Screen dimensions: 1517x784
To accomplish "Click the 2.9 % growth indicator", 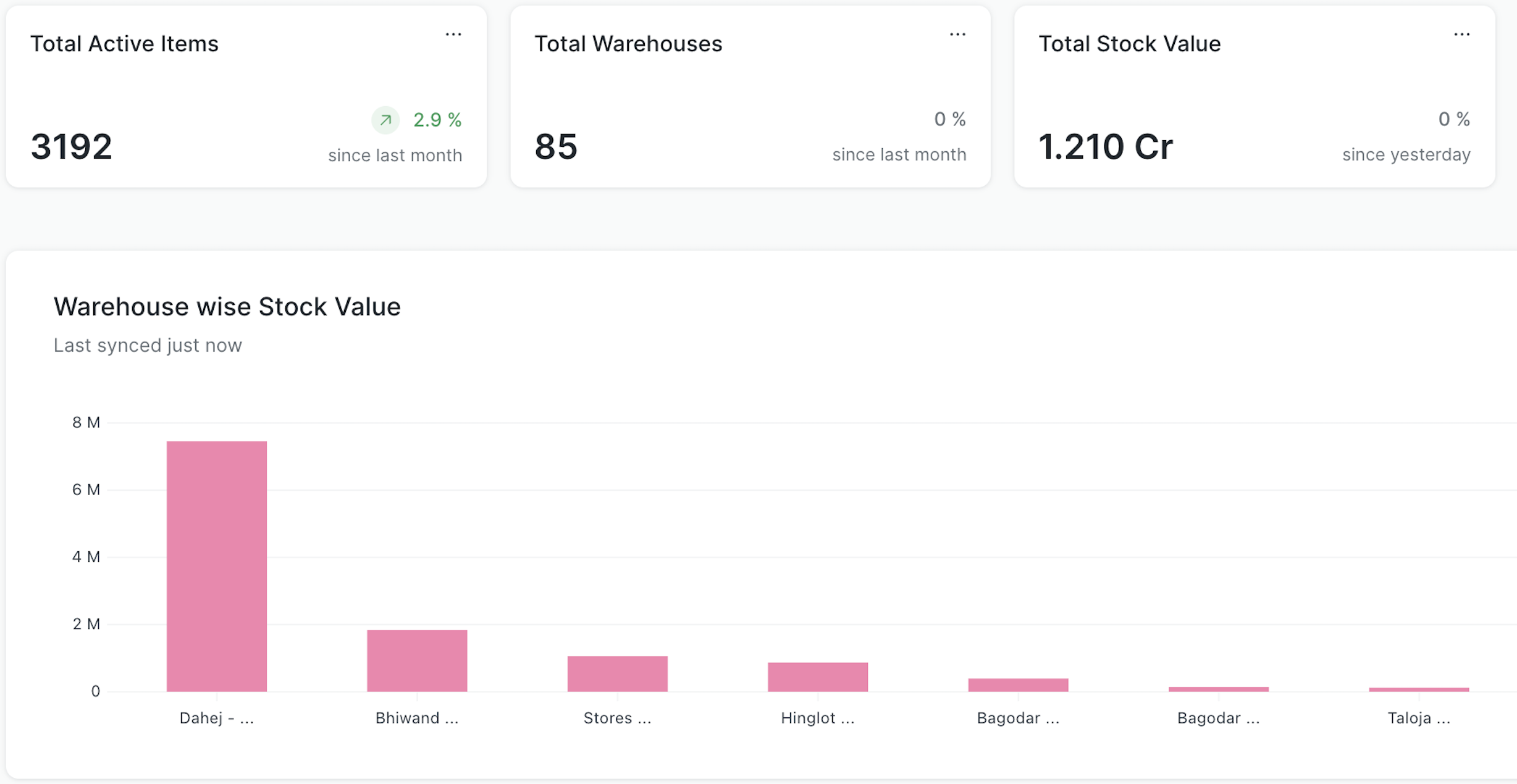I will (x=437, y=120).
